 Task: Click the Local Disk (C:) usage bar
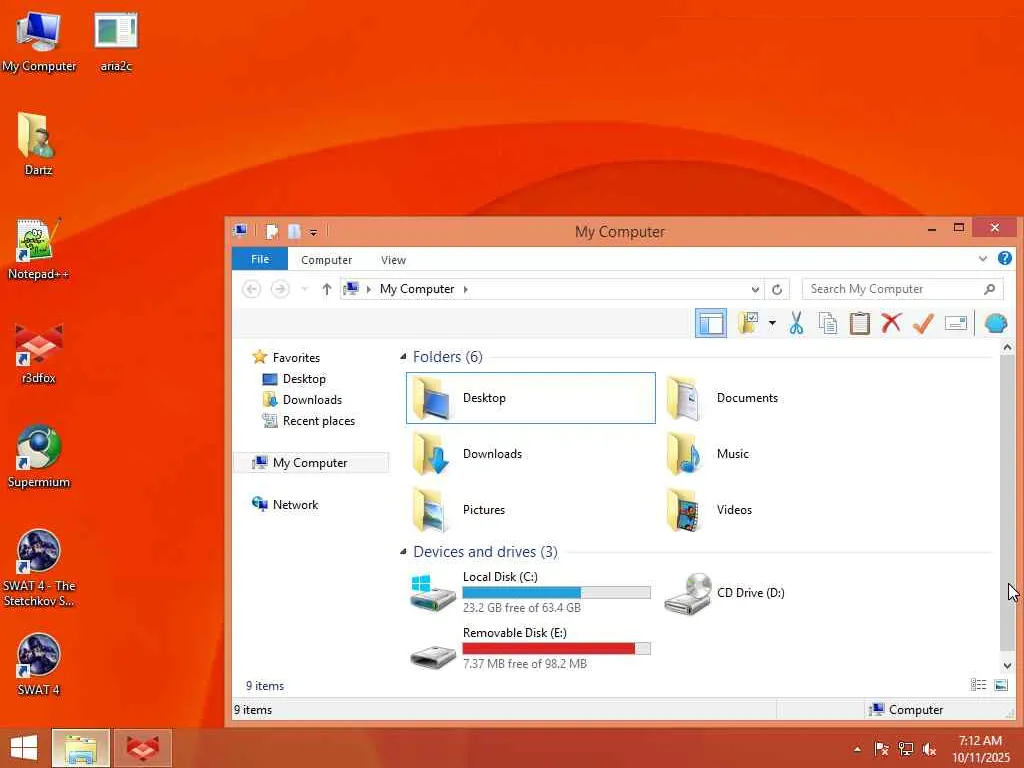click(556, 592)
